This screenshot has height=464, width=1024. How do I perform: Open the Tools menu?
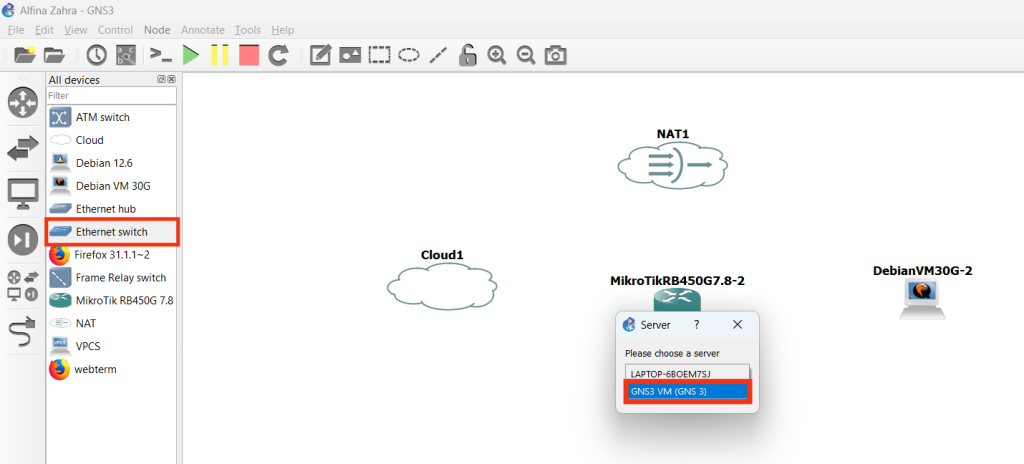pyautogui.click(x=247, y=30)
